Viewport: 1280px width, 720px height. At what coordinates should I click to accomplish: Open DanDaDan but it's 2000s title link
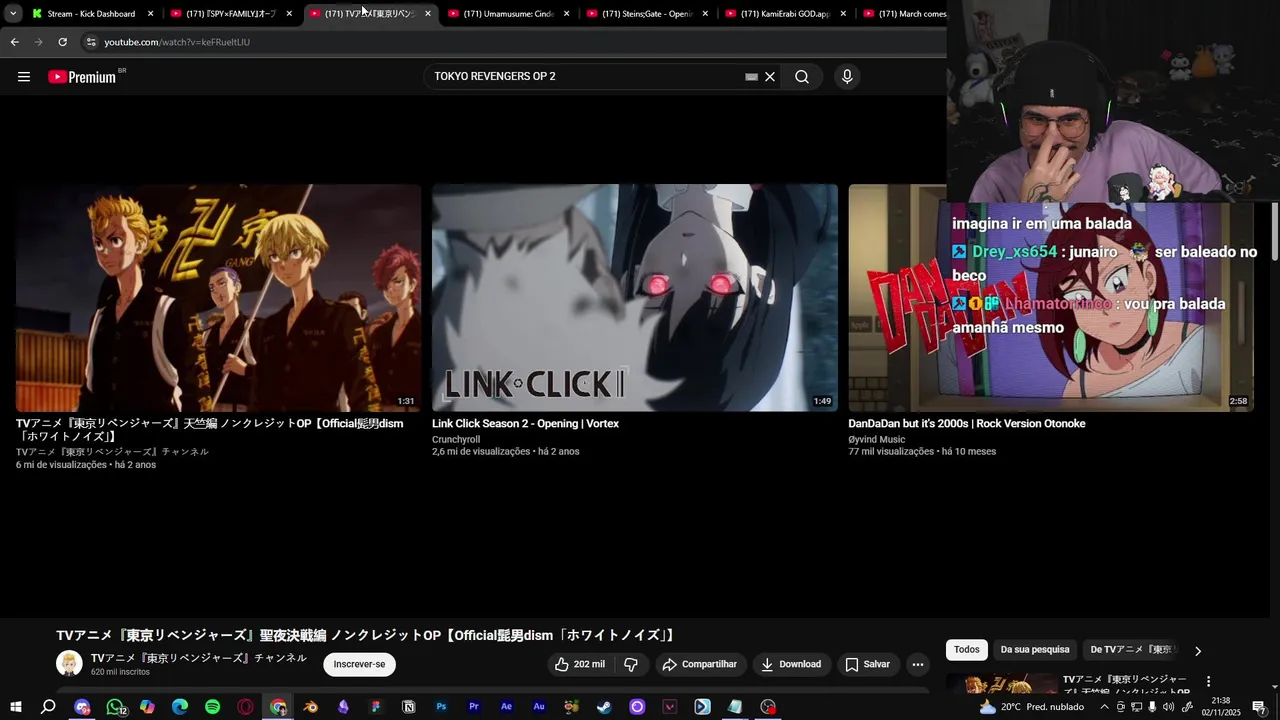[x=967, y=424]
